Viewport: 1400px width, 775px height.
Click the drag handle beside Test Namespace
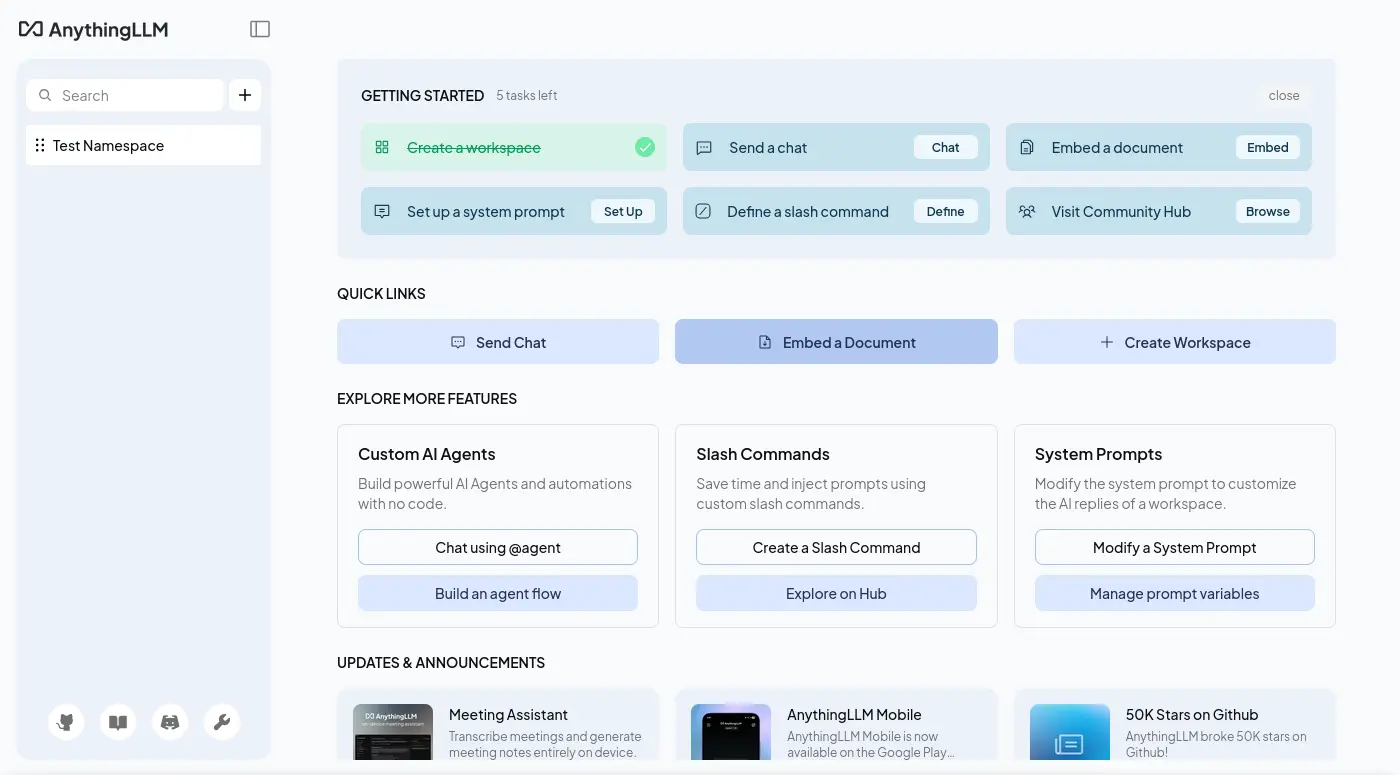[x=40, y=145]
